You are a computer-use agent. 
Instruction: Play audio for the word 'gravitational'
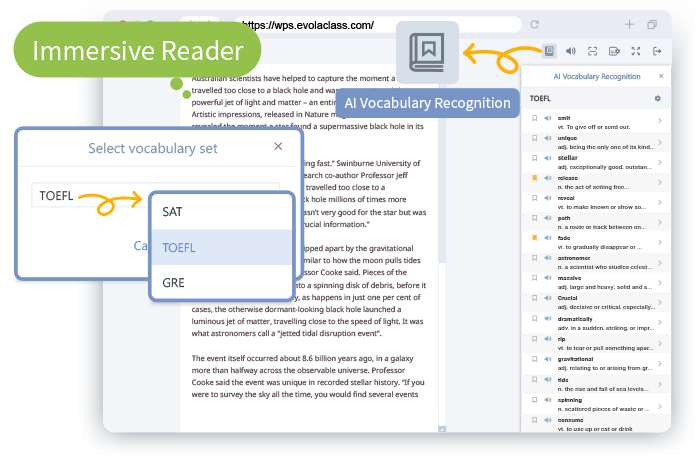pyautogui.click(x=547, y=358)
